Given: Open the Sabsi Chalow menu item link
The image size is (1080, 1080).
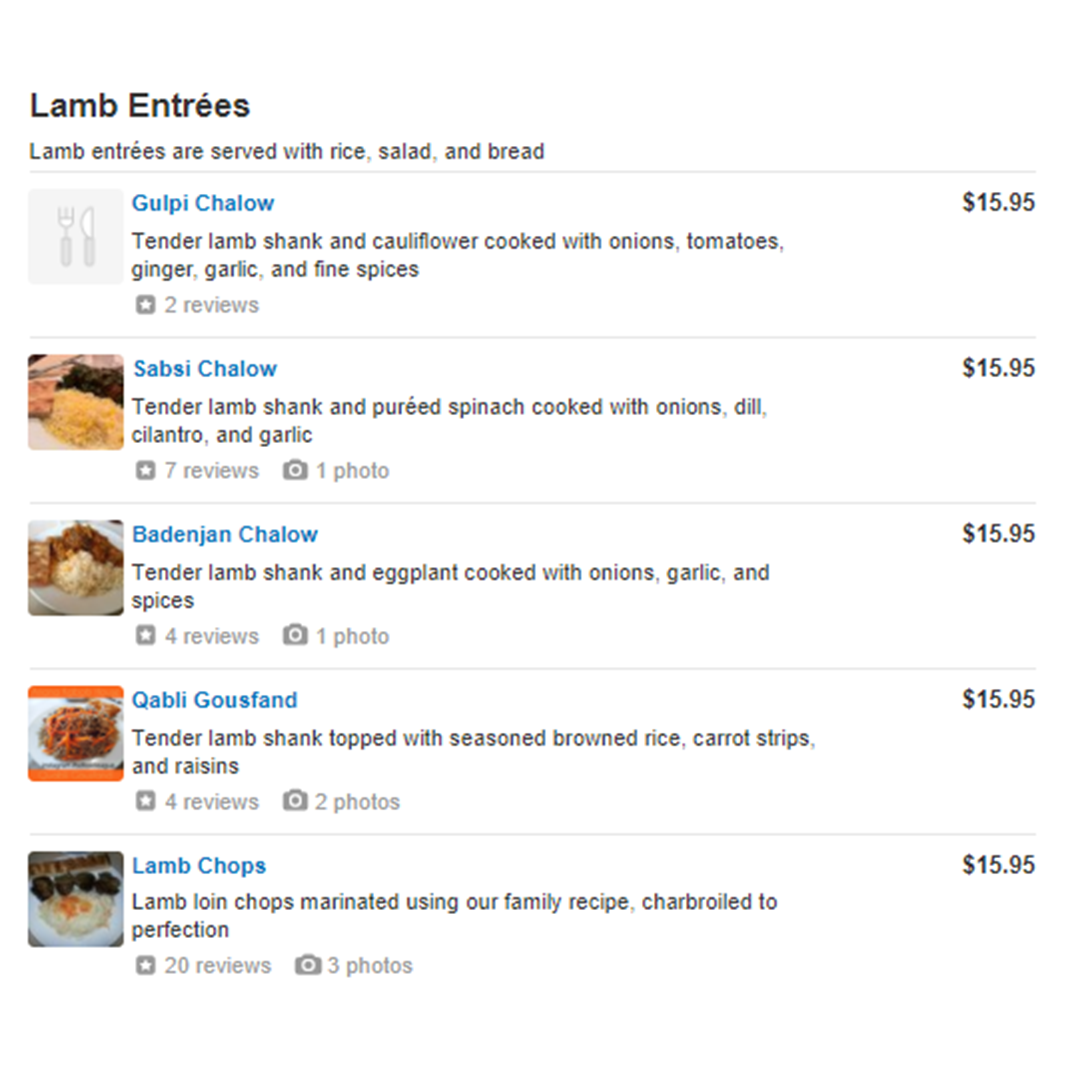Looking at the screenshot, I should pos(205,368).
